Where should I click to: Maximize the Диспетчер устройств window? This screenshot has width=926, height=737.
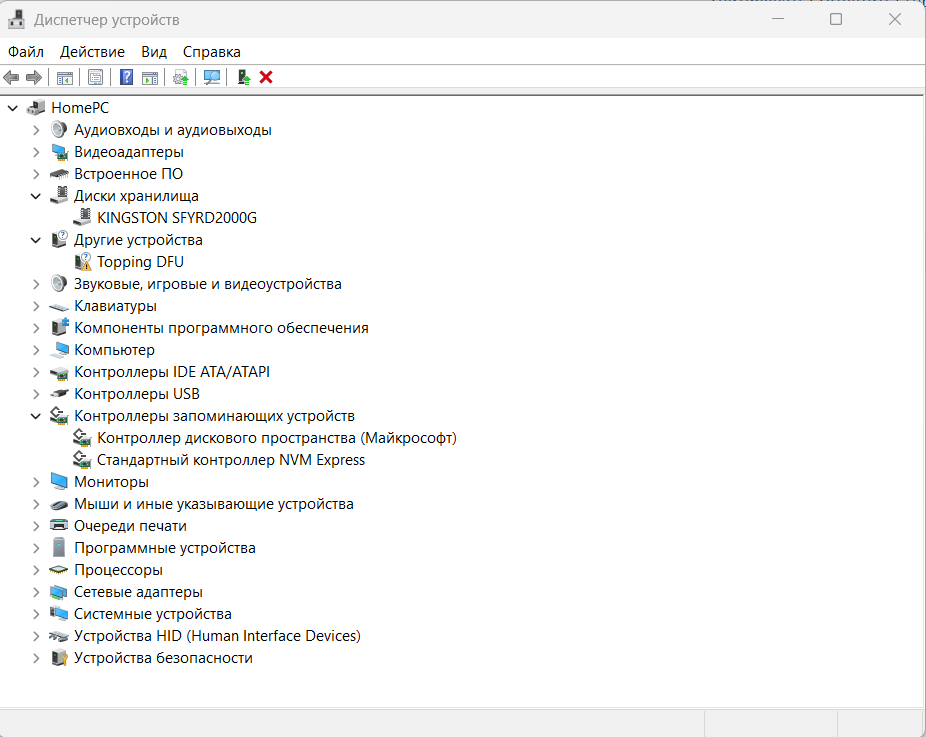coord(836,19)
